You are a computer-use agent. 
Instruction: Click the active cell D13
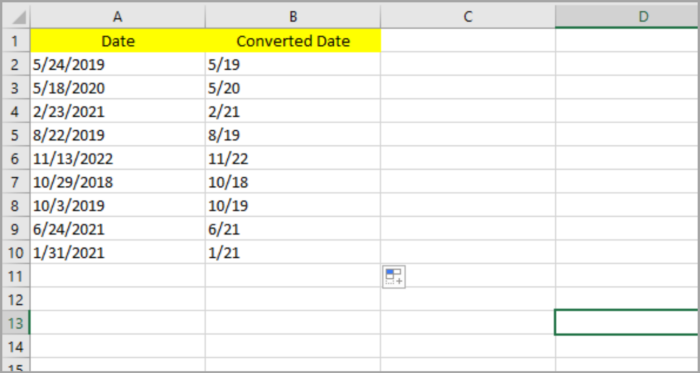pos(627,322)
